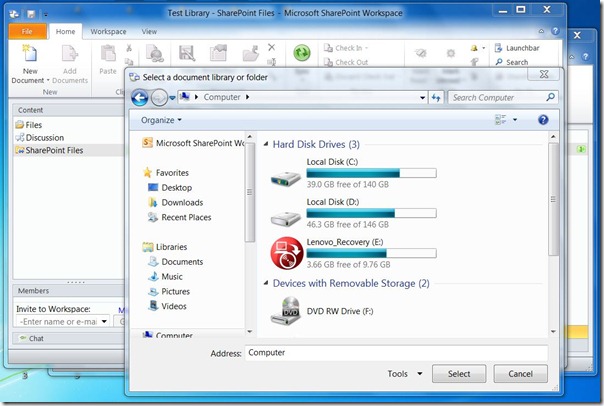Open the Documents library
This screenshot has height=406, width=604.
176,262
